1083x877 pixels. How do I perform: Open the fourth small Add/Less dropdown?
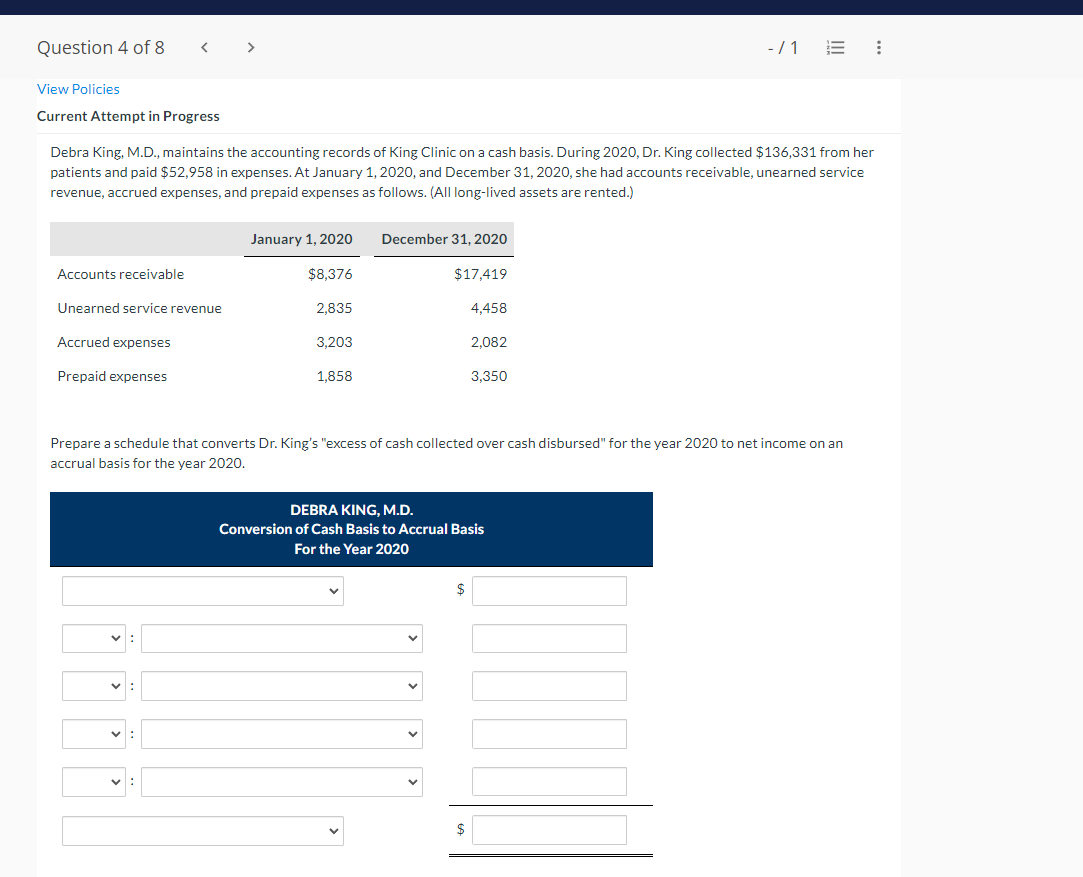tap(93, 781)
